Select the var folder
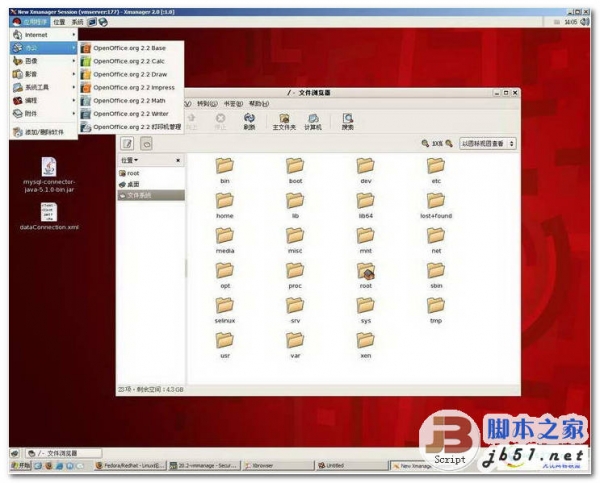This screenshot has width=600, height=483. 295,345
